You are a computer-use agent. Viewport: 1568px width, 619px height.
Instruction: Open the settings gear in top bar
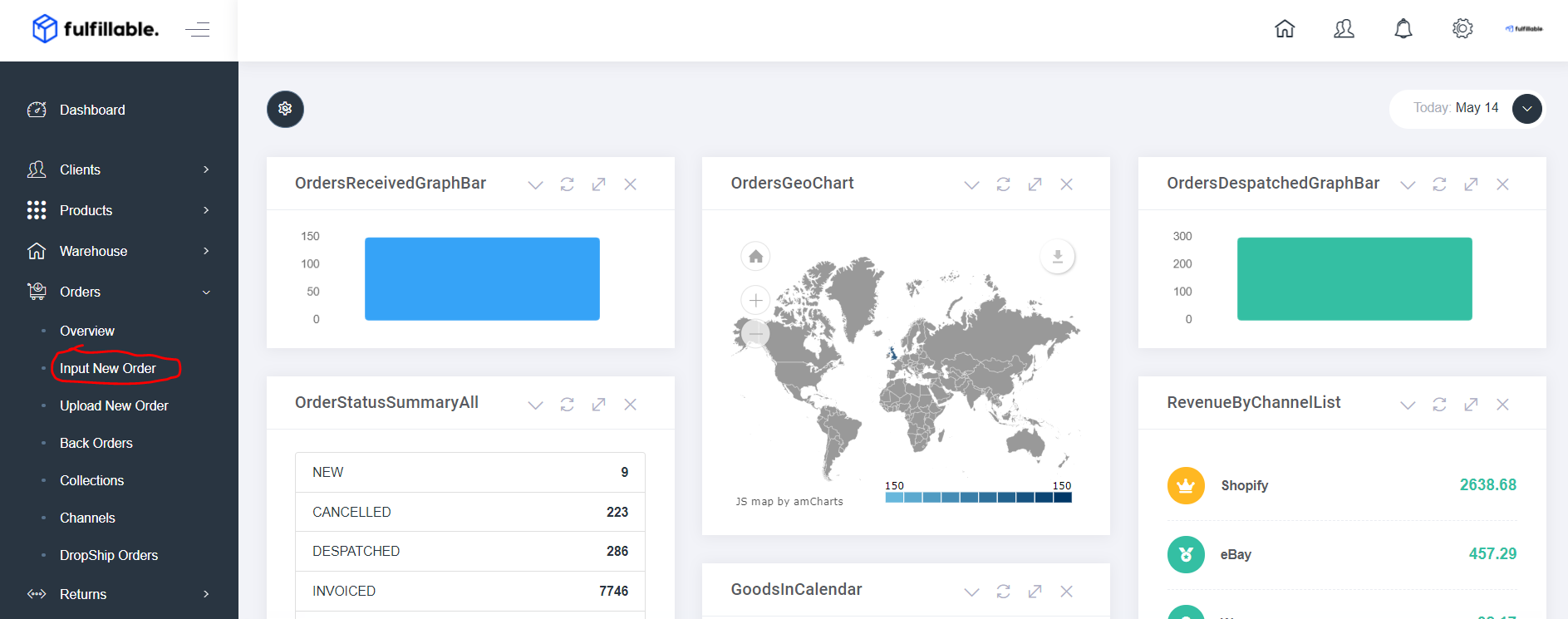point(1462,28)
